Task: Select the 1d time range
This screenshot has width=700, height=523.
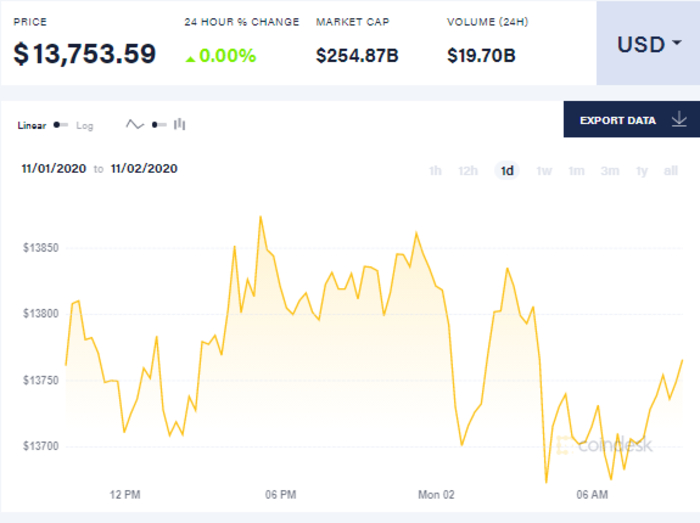Action: [507, 171]
